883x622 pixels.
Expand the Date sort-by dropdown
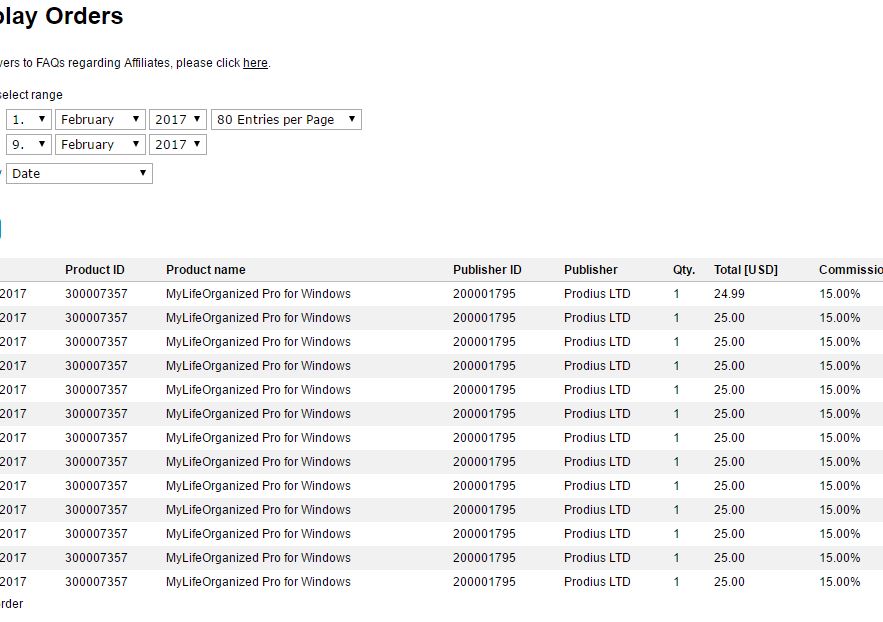click(79, 174)
